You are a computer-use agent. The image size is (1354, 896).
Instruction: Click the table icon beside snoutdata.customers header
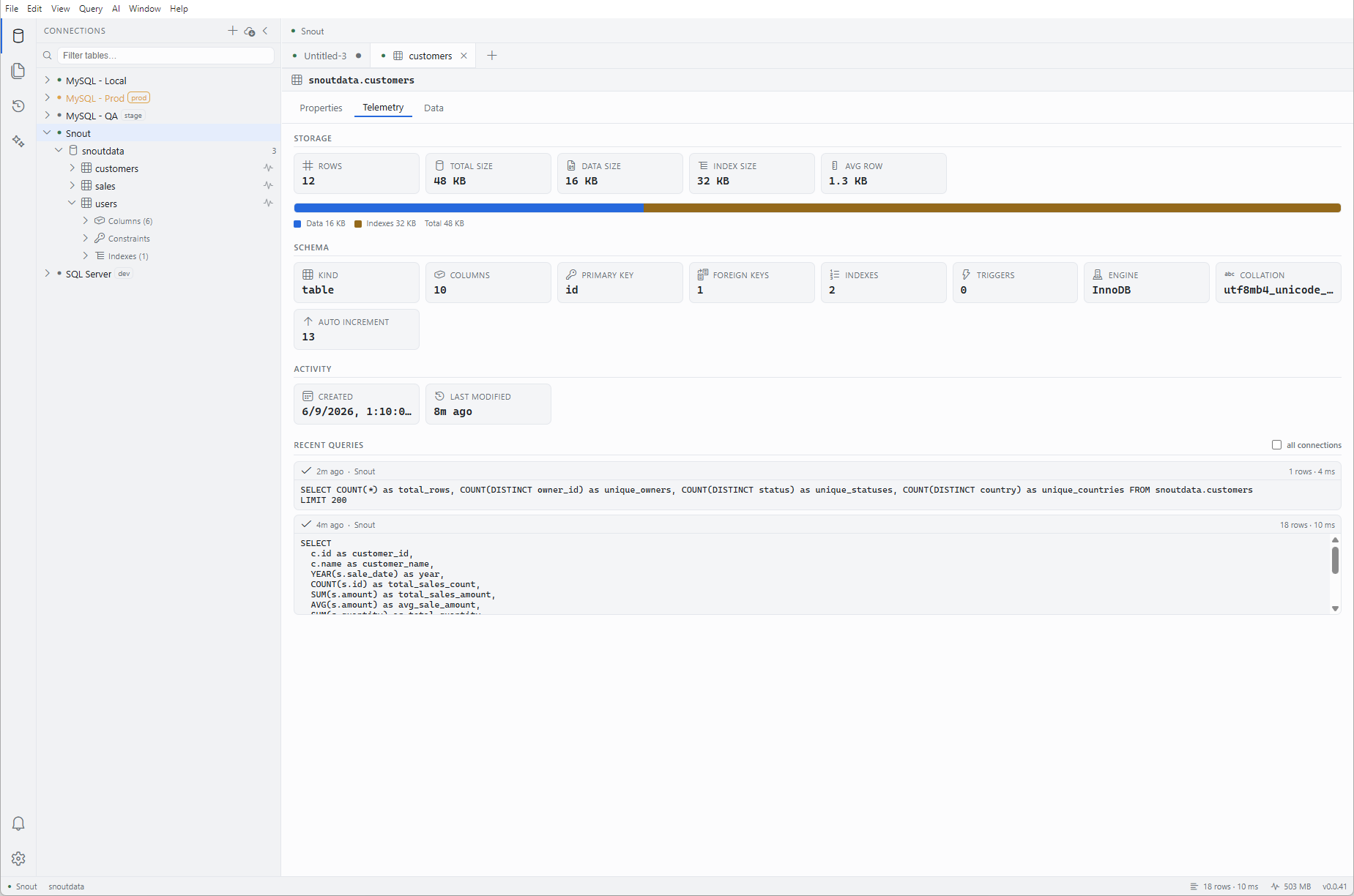coord(297,80)
